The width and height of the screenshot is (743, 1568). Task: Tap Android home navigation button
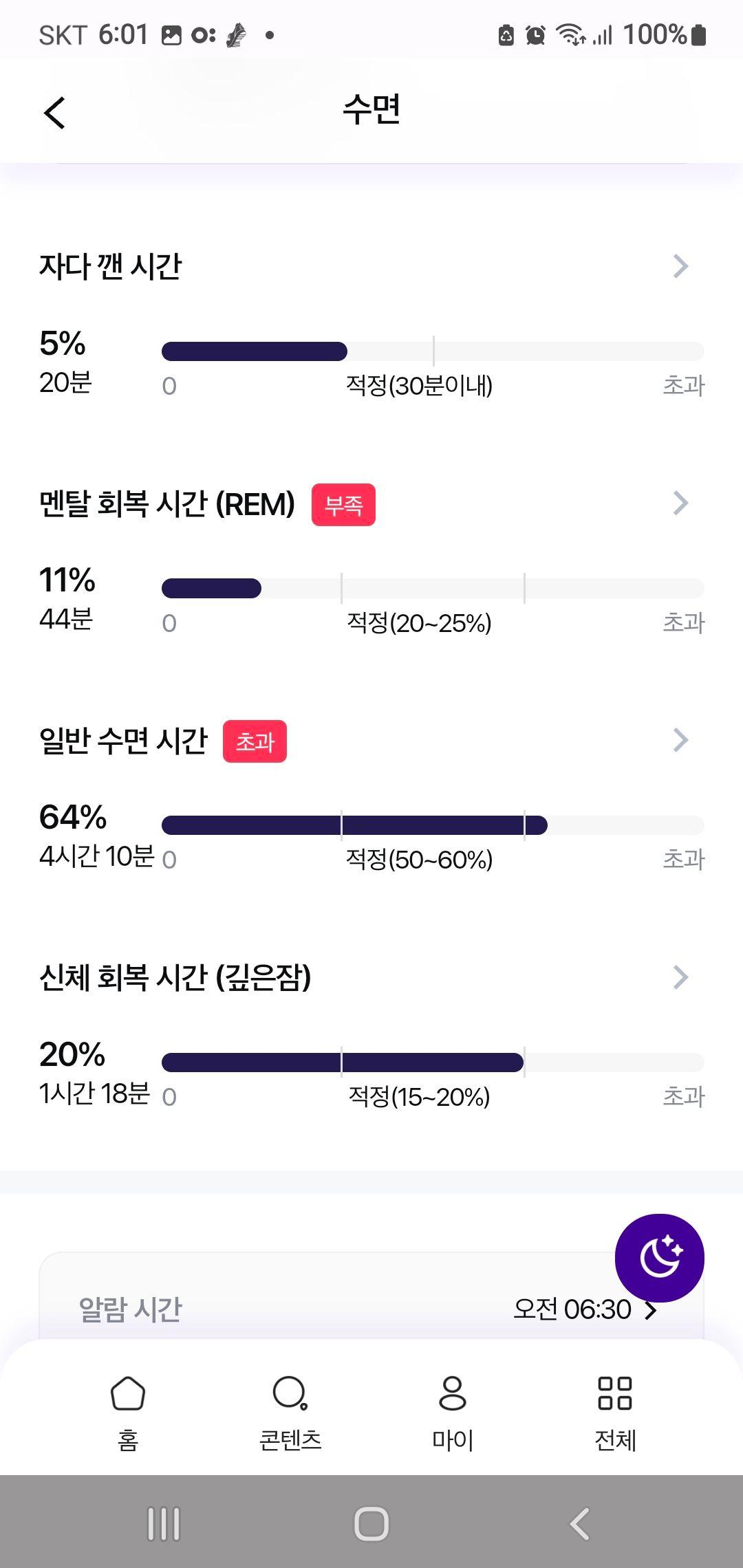pyautogui.click(x=371, y=1523)
